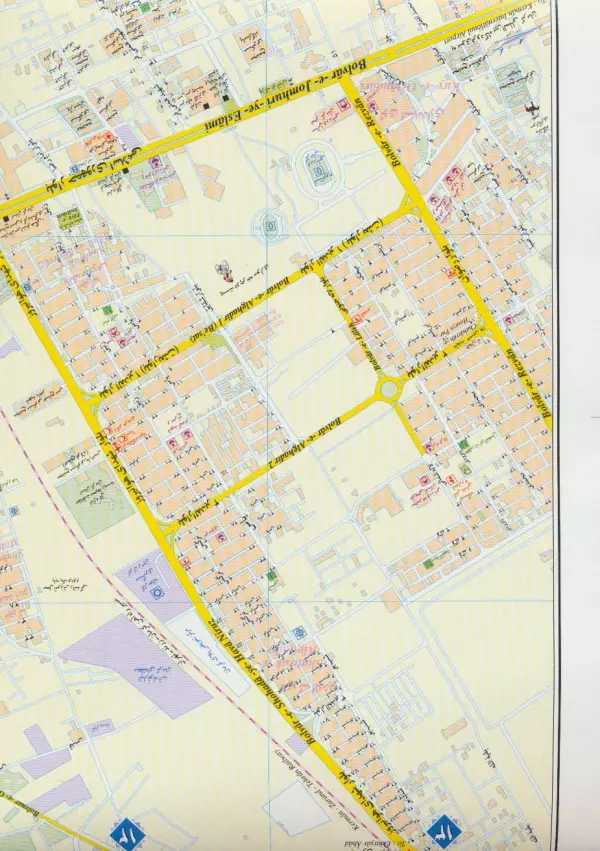Select the blue diamond marker at bottom right
The height and width of the screenshot is (851, 600).
click(x=439, y=829)
